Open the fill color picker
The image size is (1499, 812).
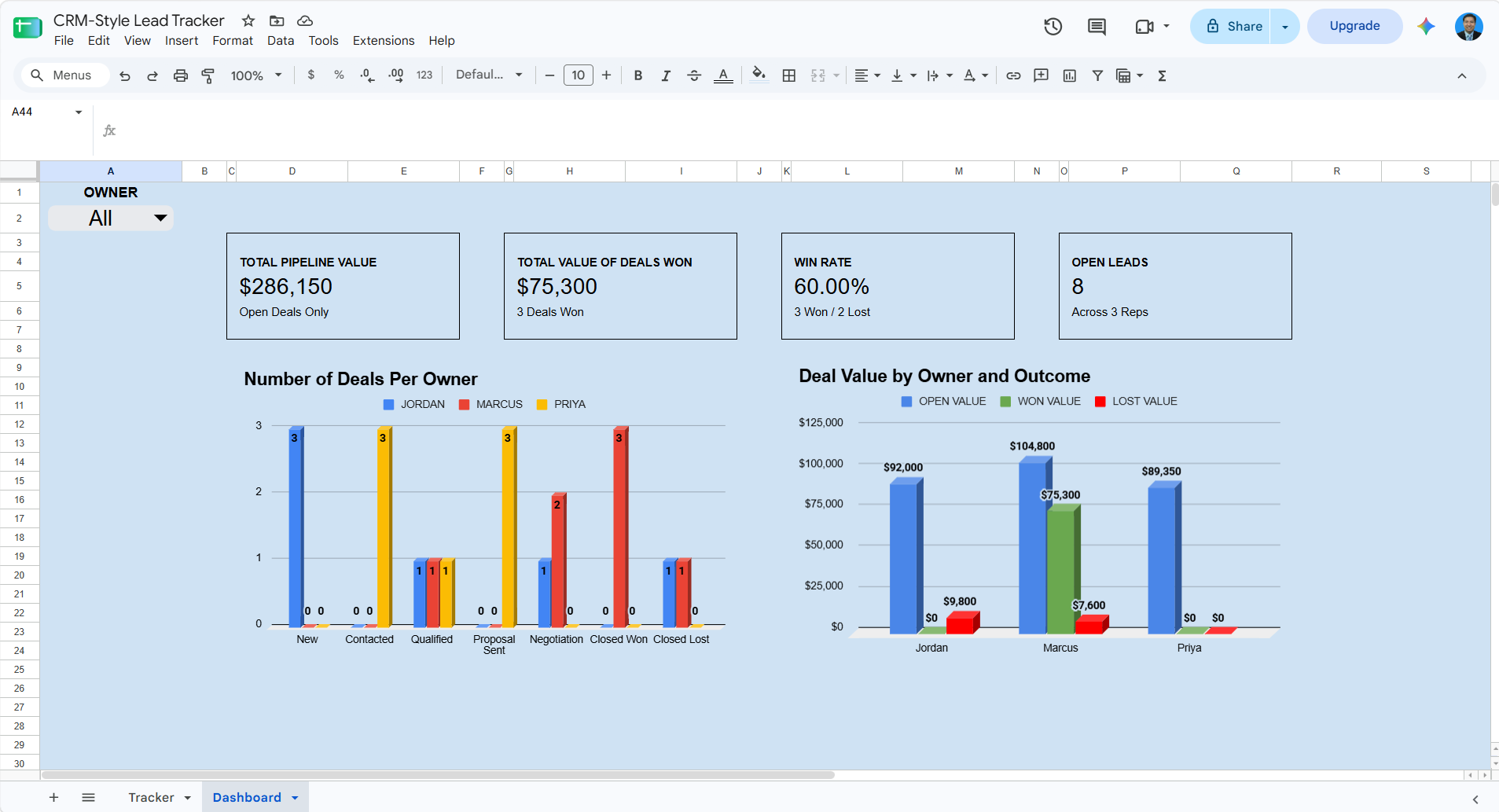tap(759, 75)
